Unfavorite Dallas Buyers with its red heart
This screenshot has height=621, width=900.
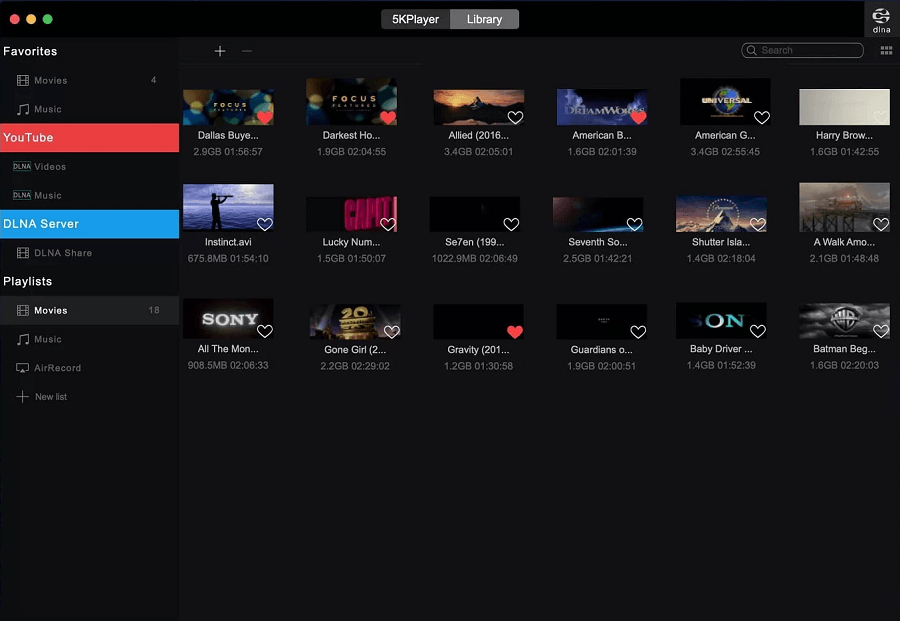click(x=265, y=117)
